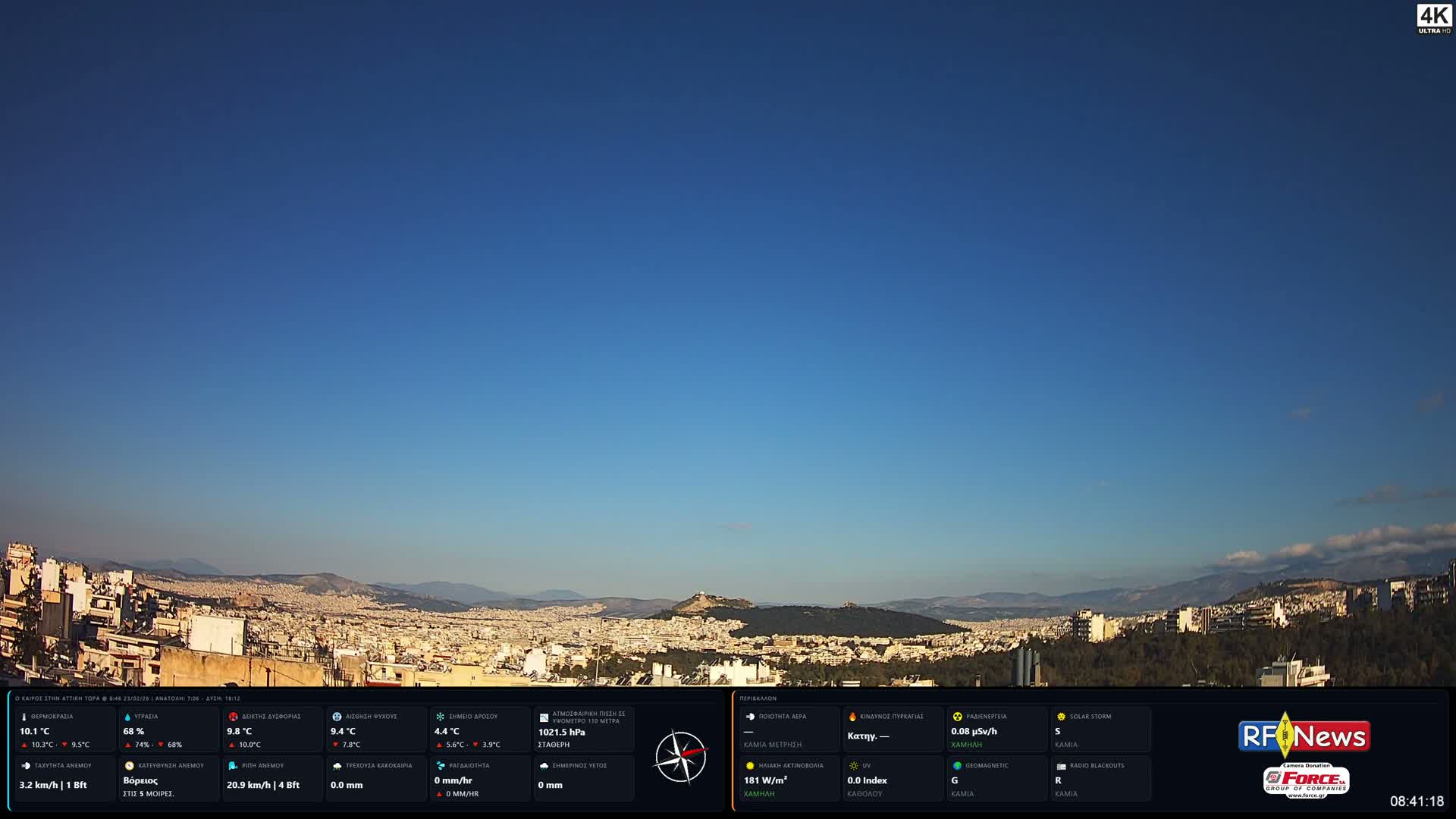Click the Κατηγ. — fire risk value
Viewport: 1456px width, 819px height.
point(868,736)
